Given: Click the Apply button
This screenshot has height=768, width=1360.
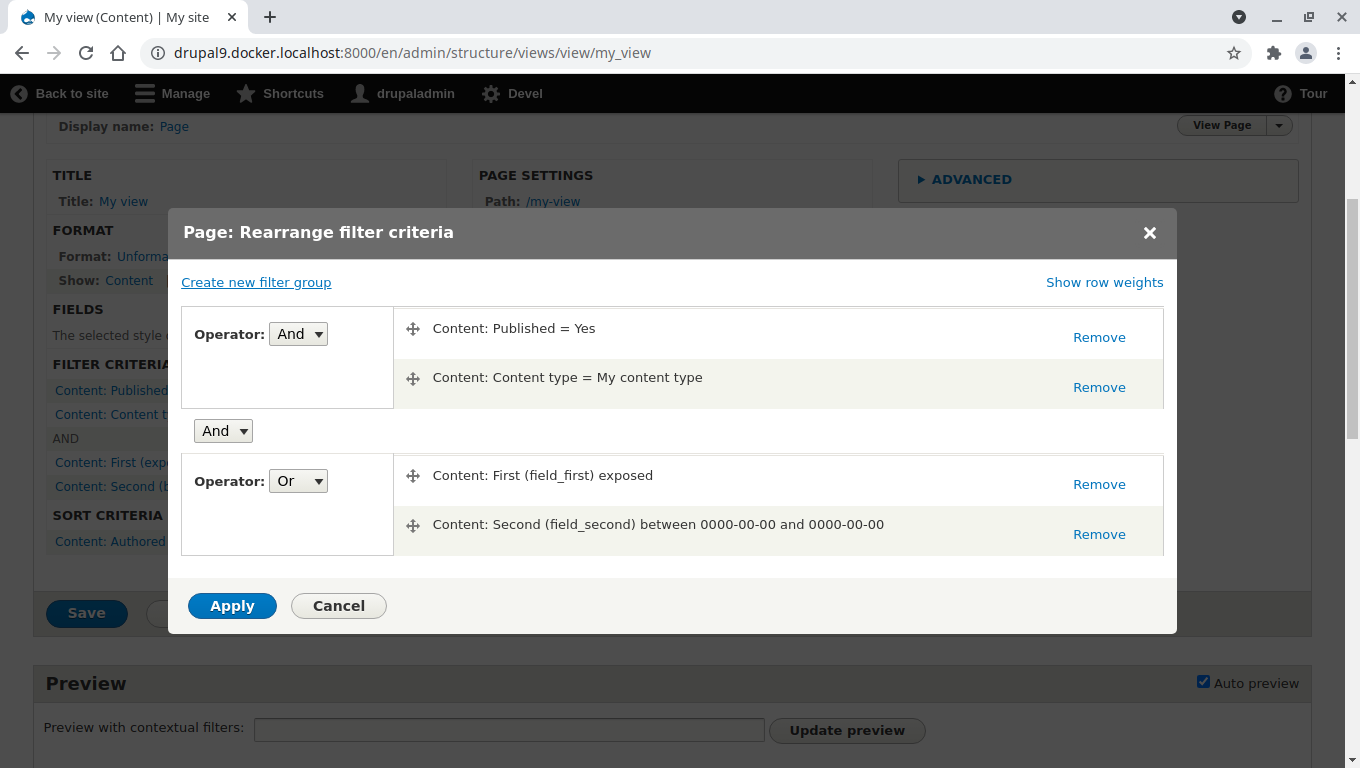Looking at the screenshot, I should (232, 606).
